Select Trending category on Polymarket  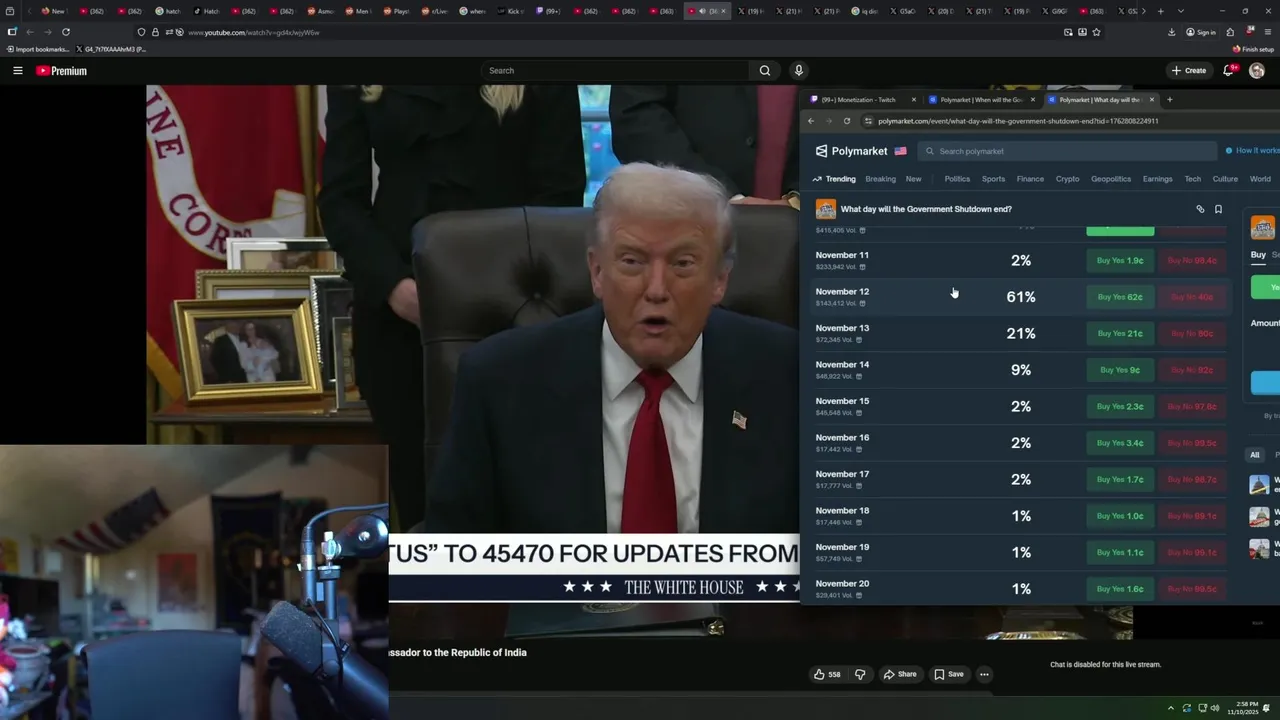pyautogui.click(x=834, y=179)
